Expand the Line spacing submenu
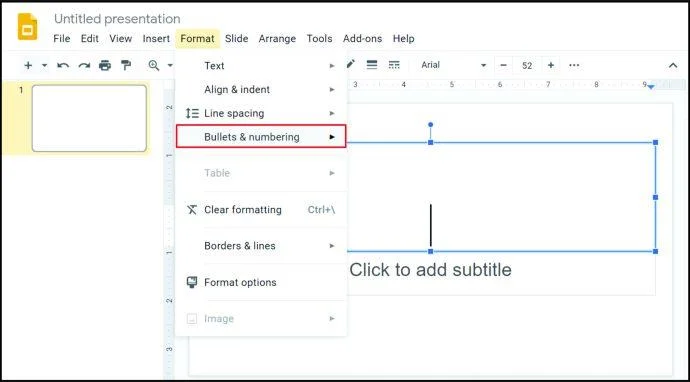The width and height of the screenshot is (690, 382). pos(261,114)
